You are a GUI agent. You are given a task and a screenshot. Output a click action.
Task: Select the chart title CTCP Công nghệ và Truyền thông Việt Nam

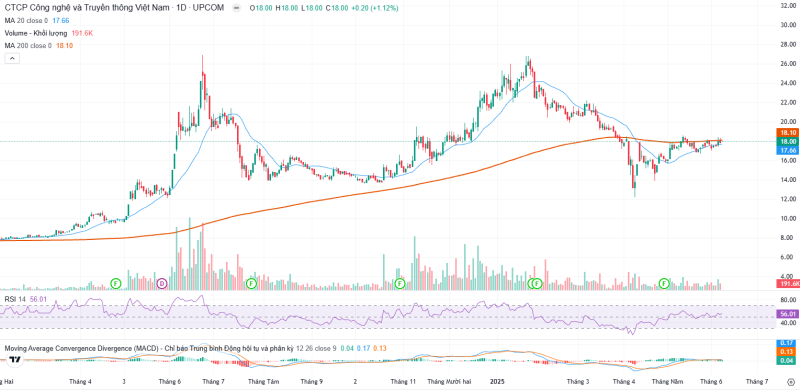(x=87, y=9)
